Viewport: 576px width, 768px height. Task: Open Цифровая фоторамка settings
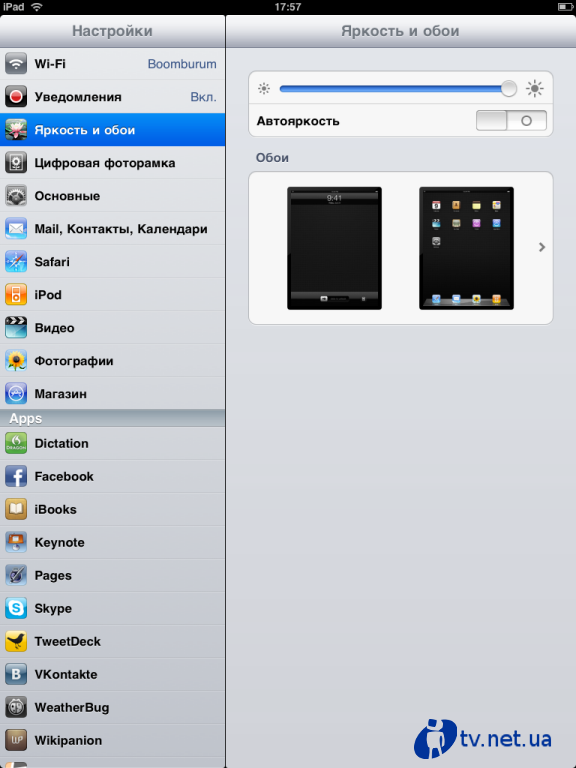pos(113,163)
